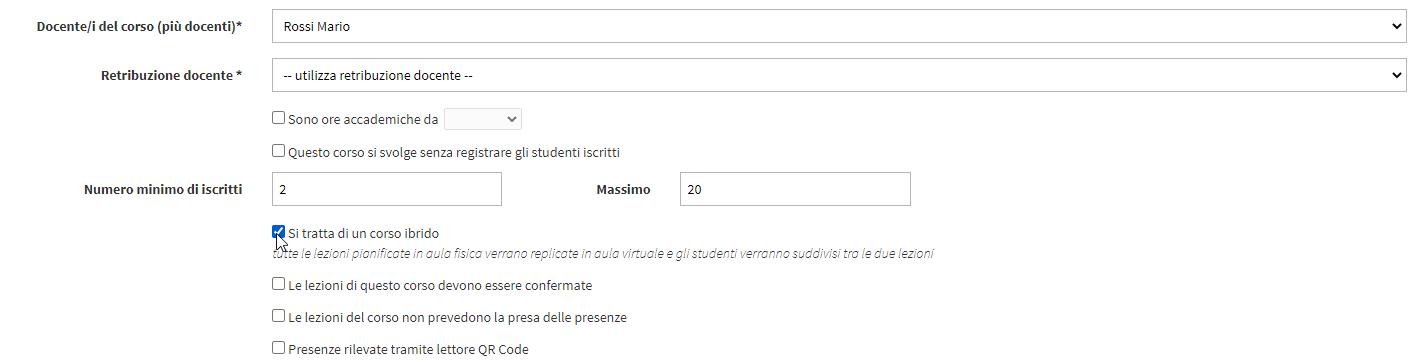This screenshot has height=362, width=1423.
Task: Open the academic hours duration select
Action: [x=483, y=119]
